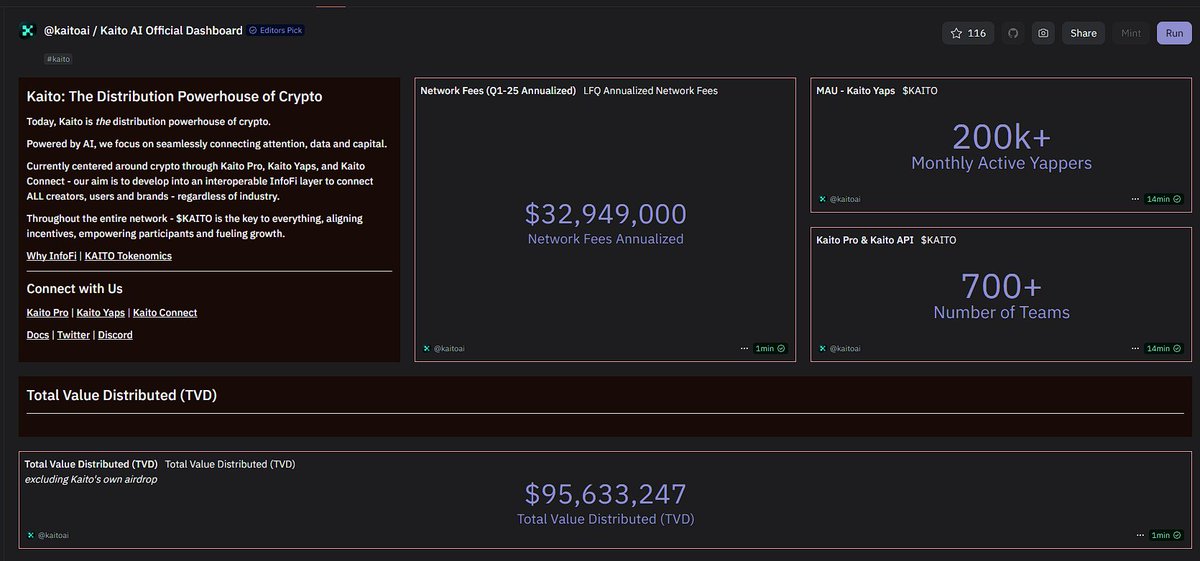Select the #kaito tag
Viewport: 1200px width, 561px height.
(58, 59)
